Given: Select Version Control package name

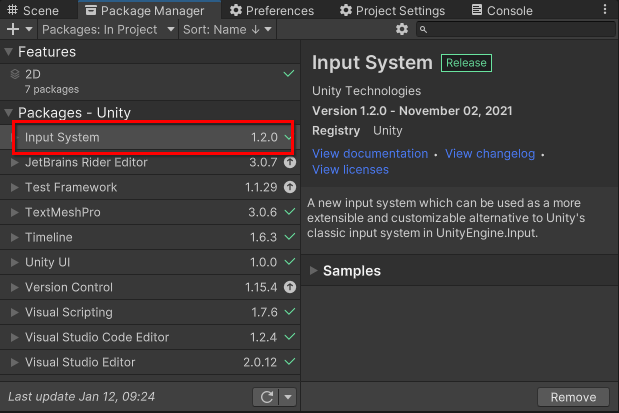Looking at the screenshot, I should click(x=69, y=287).
